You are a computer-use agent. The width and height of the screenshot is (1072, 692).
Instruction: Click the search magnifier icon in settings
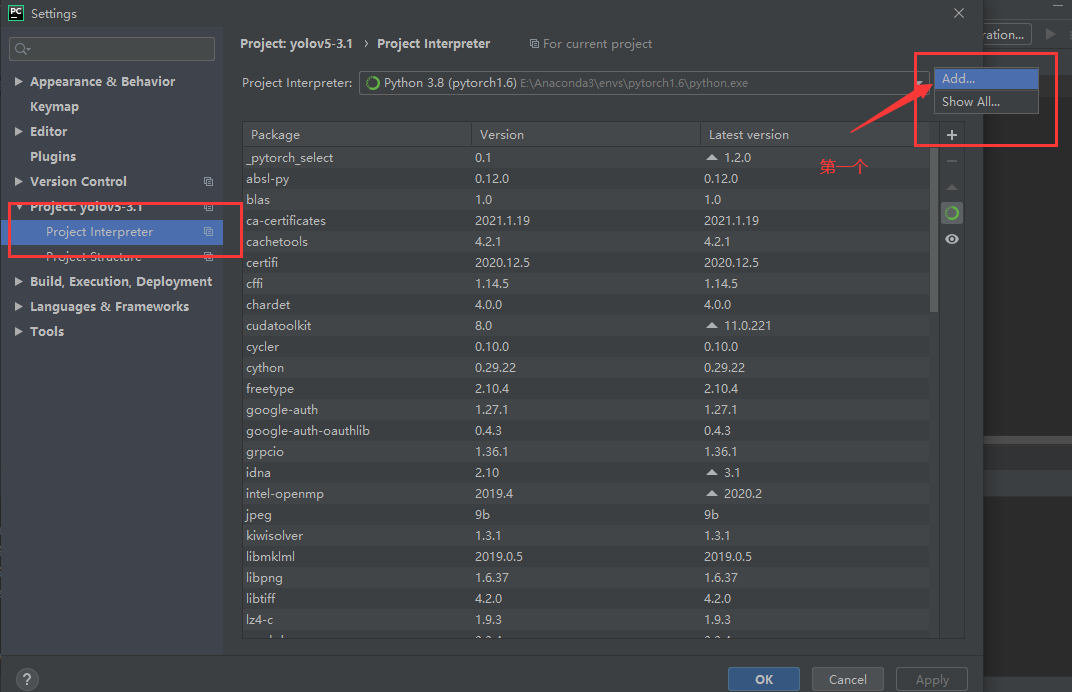pyautogui.click(x=22, y=49)
